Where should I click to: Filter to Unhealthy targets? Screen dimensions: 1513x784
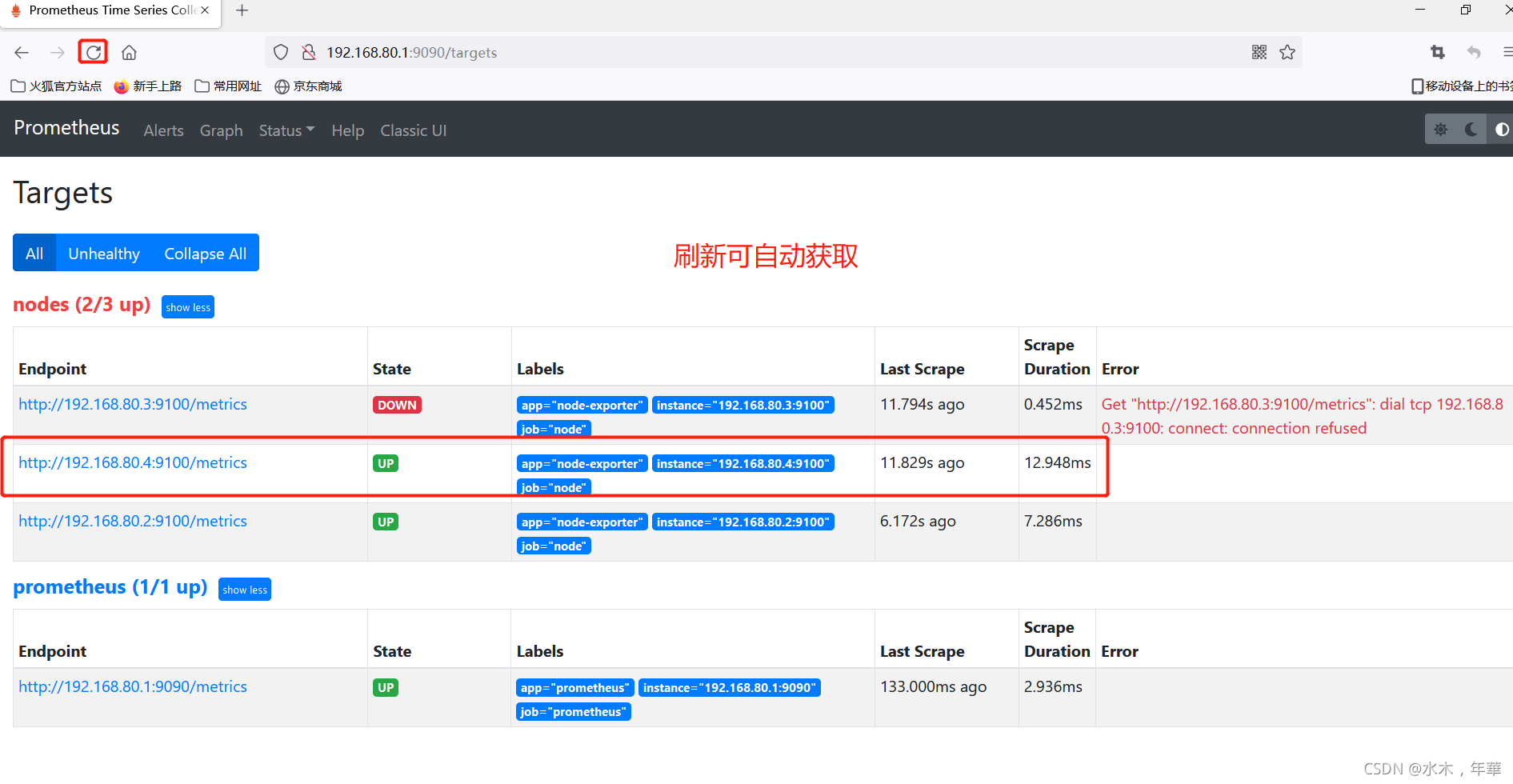(104, 253)
